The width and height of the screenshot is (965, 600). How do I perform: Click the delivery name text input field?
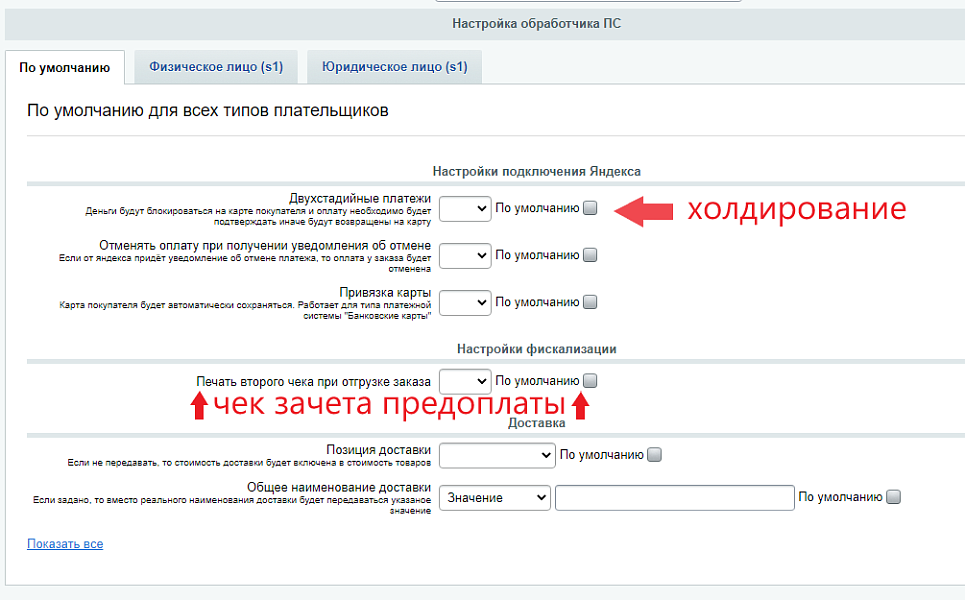(x=675, y=497)
